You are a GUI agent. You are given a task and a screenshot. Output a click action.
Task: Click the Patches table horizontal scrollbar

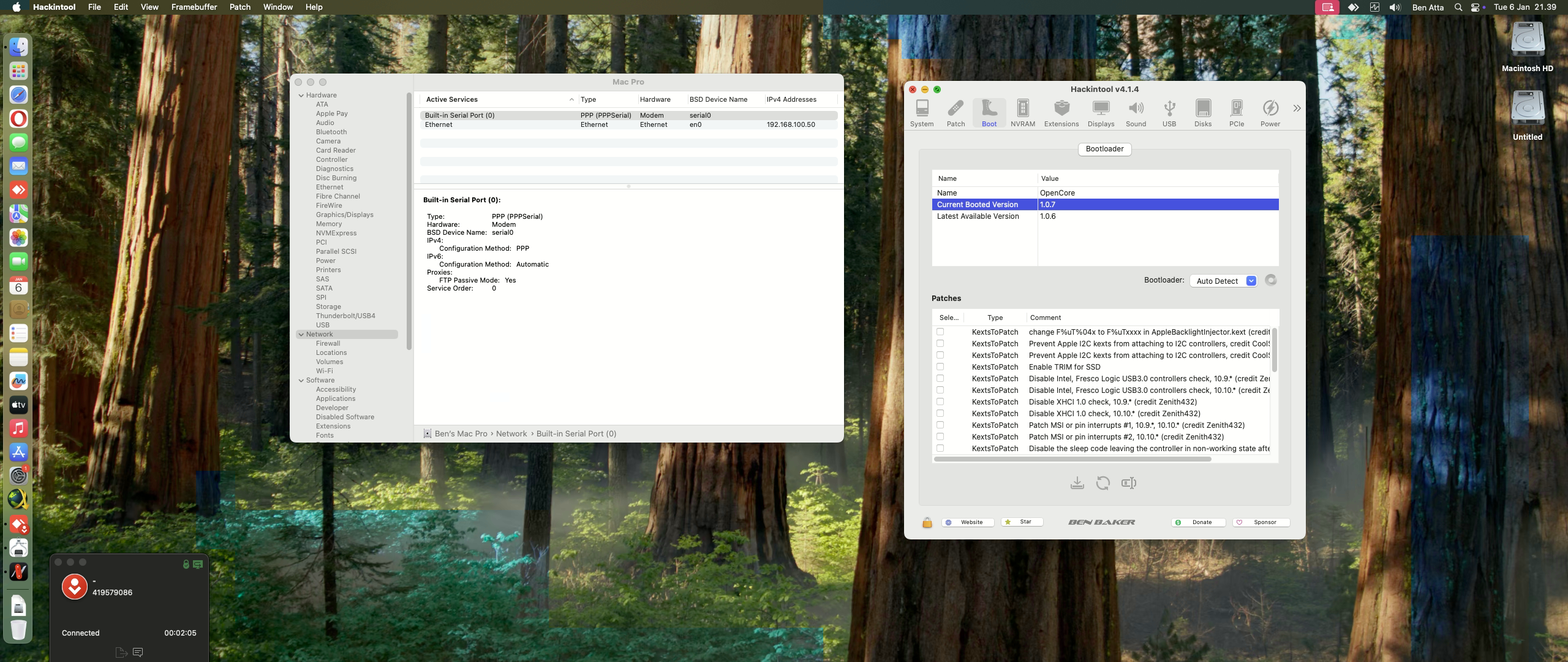point(1072,458)
